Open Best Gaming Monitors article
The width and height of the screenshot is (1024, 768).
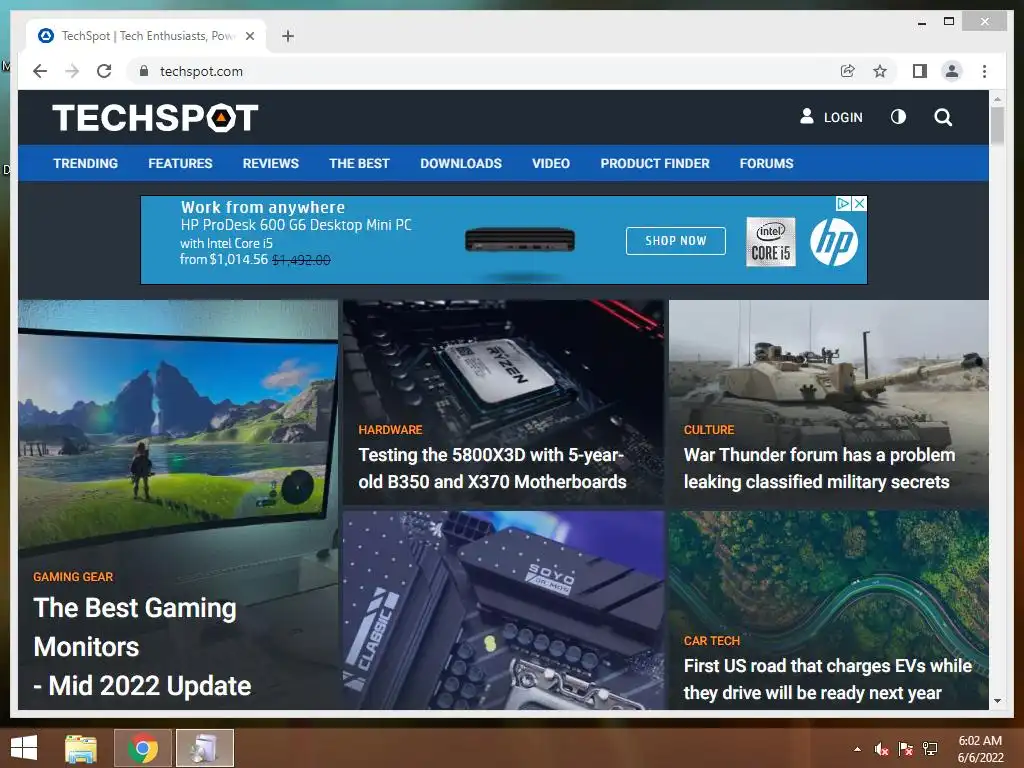point(142,647)
